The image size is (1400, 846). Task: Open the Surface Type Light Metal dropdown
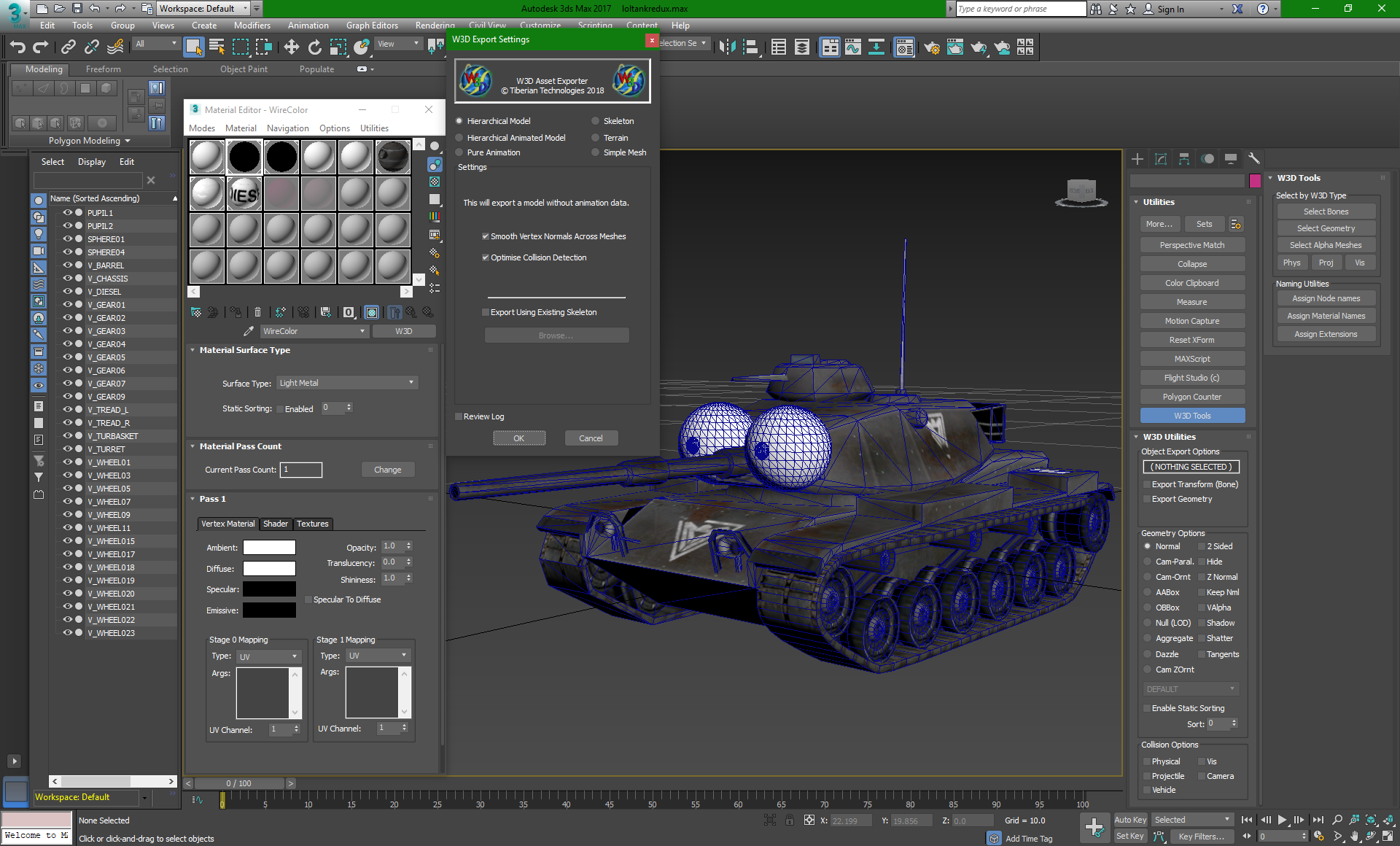(346, 383)
